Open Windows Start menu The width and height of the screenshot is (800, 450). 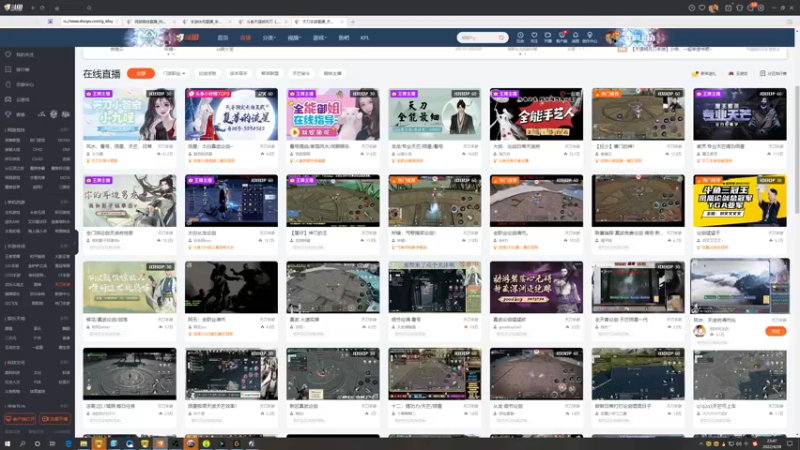pyautogui.click(x=7, y=444)
